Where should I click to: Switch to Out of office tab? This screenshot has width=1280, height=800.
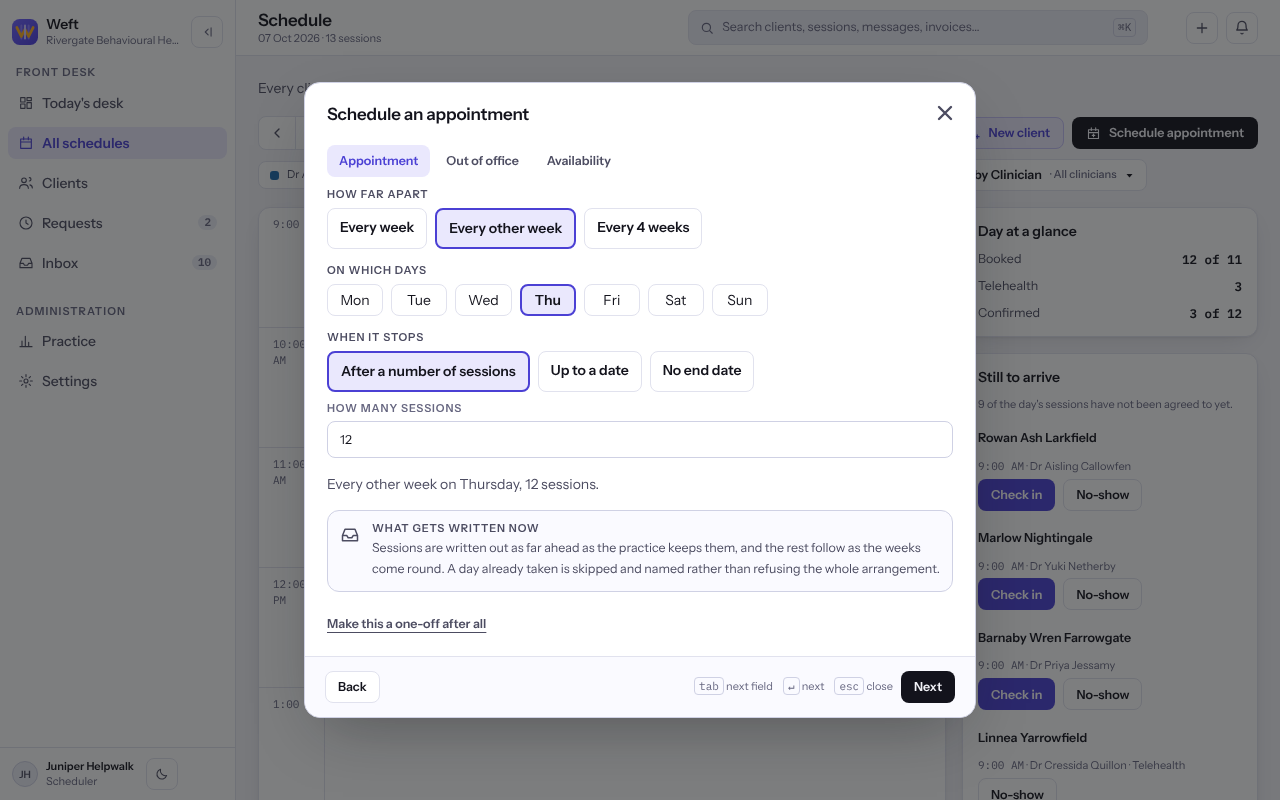tap(482, 161)
